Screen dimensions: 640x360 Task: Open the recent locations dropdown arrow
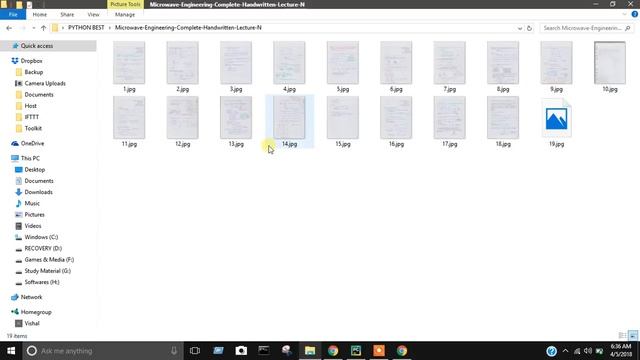pos(33,28)
